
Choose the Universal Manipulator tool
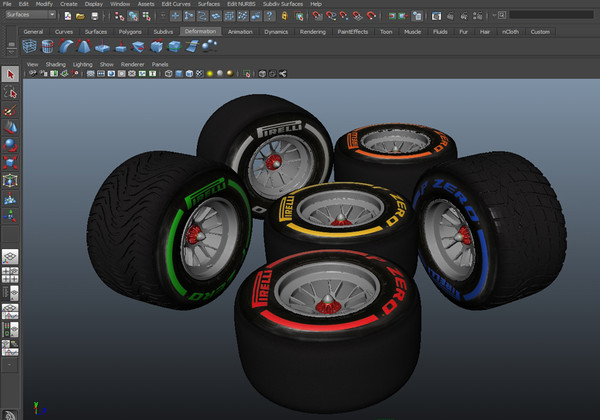pos(10,180)
